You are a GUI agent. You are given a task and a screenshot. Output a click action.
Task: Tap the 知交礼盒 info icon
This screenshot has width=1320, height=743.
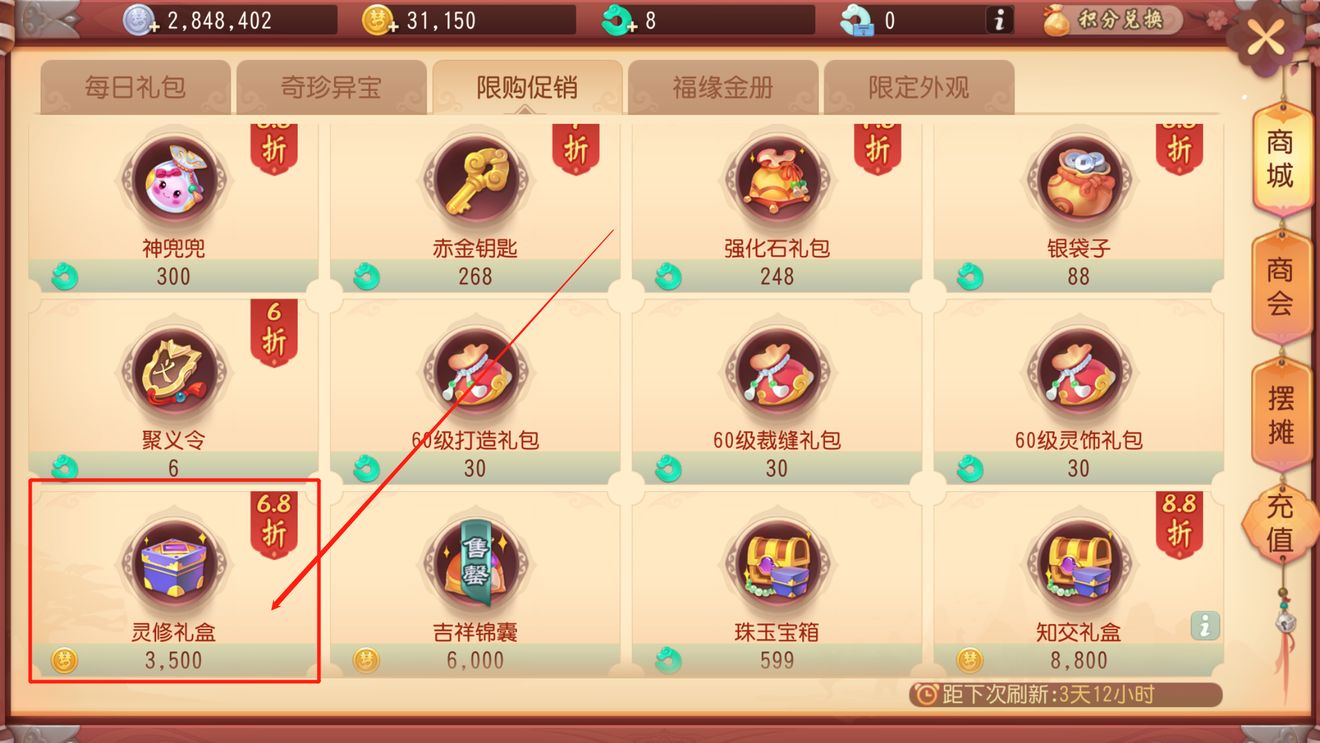point(1204,626)
